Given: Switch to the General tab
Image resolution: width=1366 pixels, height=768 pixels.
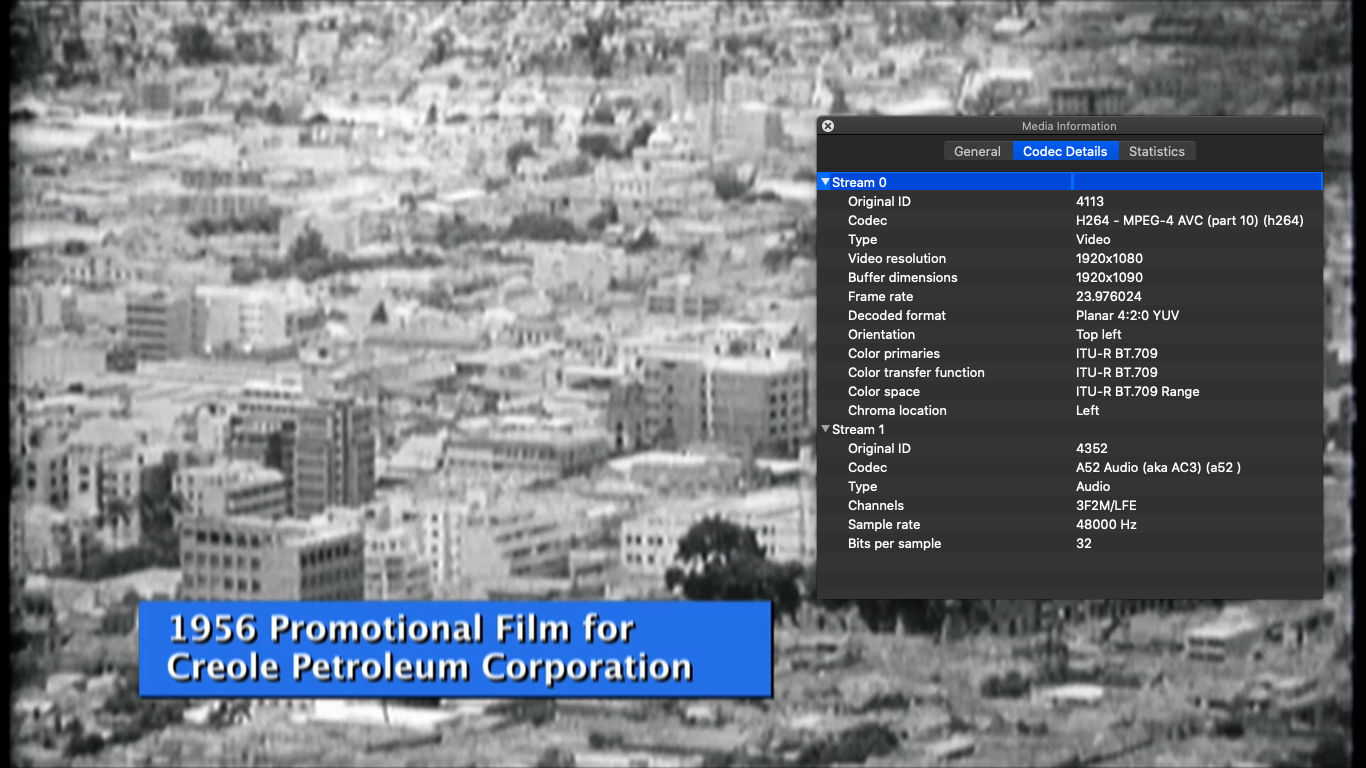Looking at the screenshot, I should click(x=977, y=151).
